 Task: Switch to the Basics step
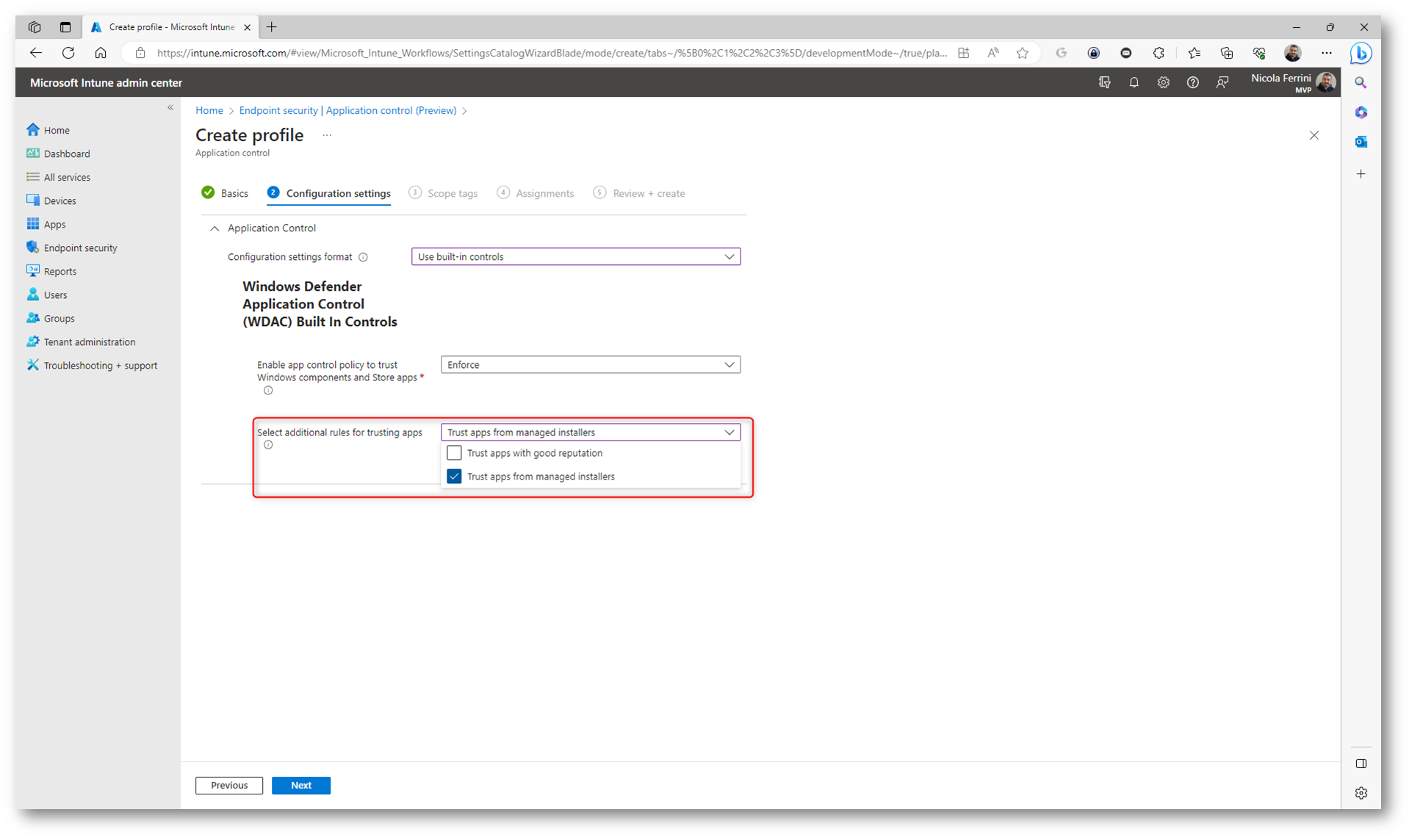[x=225, y=193]
